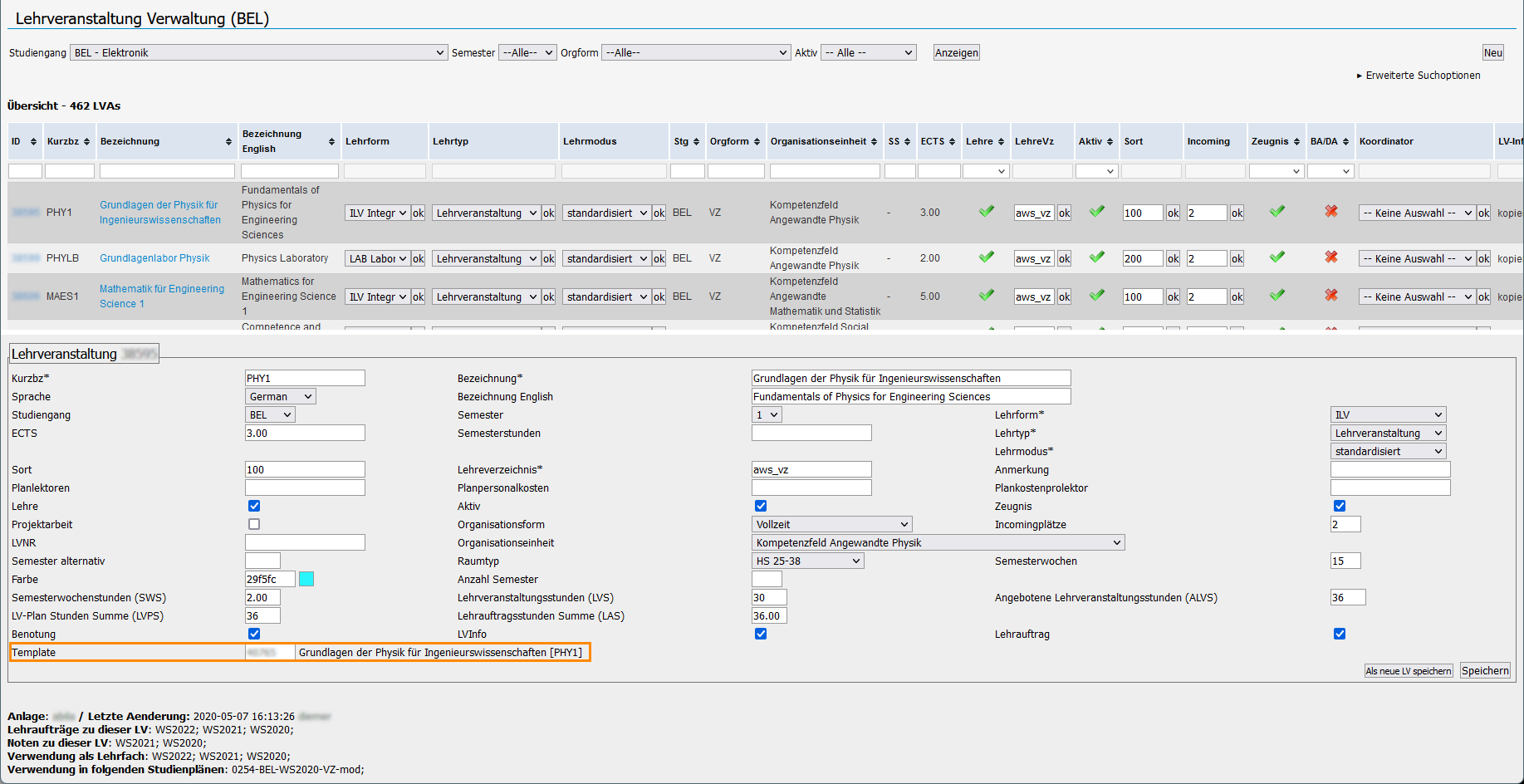This screenshot has width=1524, height=784.
Task: Click the Aktiv checkmark in MAES1 row
Action: (1096, 296)
